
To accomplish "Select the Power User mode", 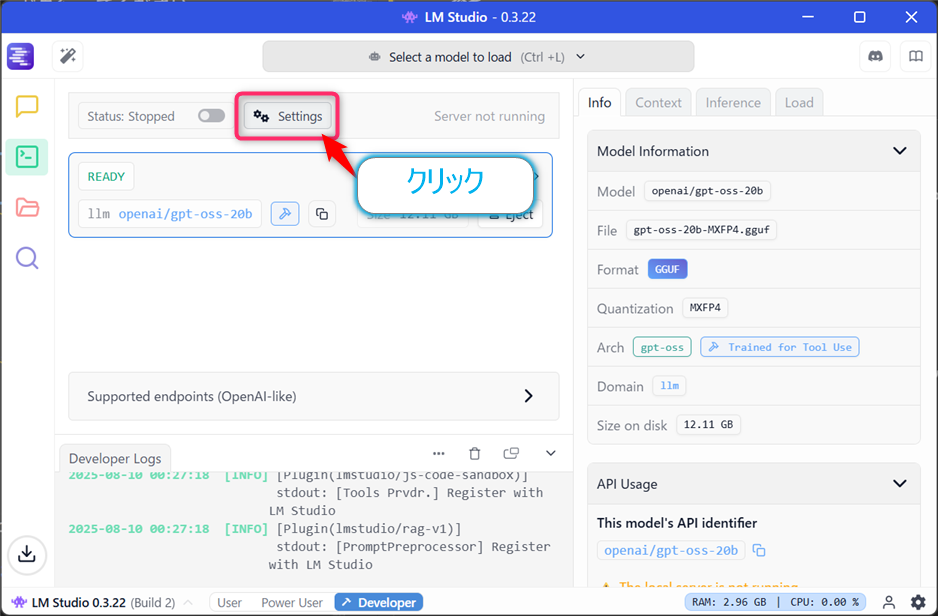I will tap(292, 602).
